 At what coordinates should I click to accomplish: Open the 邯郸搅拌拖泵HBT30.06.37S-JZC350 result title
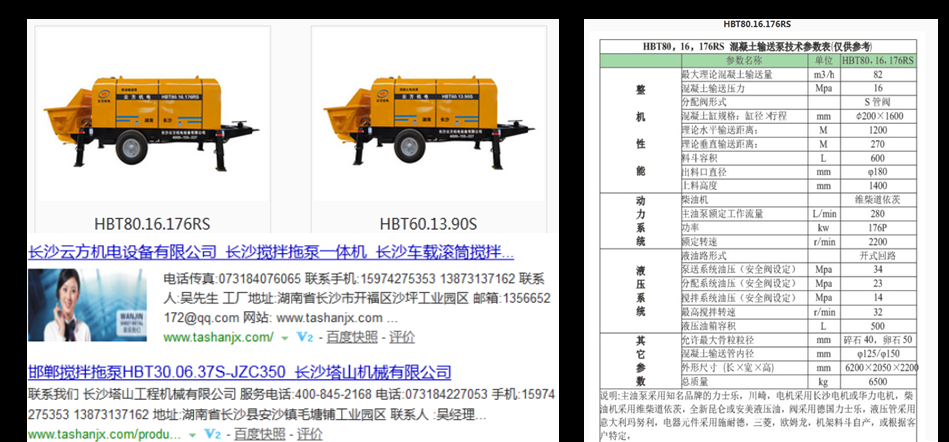[239, 372]
